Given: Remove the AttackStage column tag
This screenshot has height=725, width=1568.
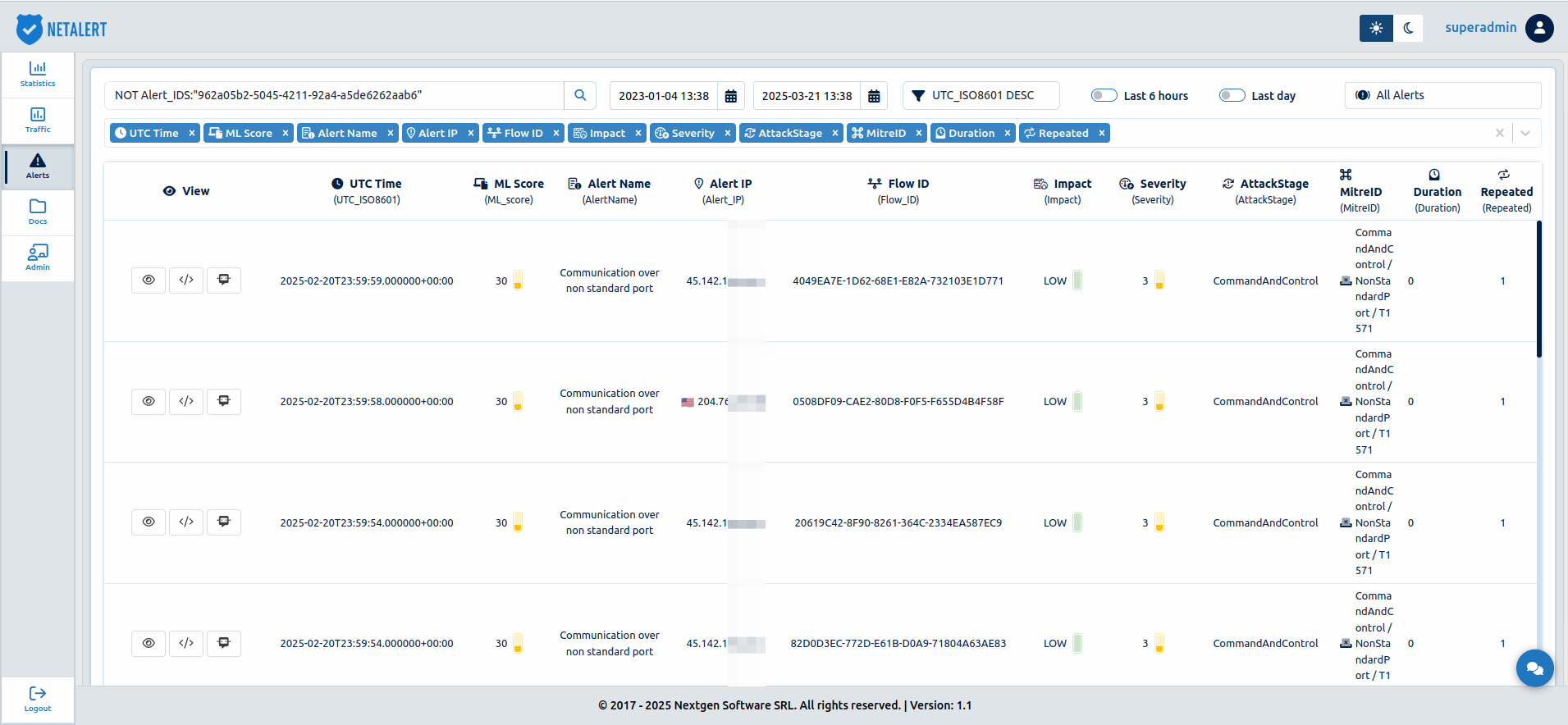Looking at the screenshot, I should click(x=835, y=133).
